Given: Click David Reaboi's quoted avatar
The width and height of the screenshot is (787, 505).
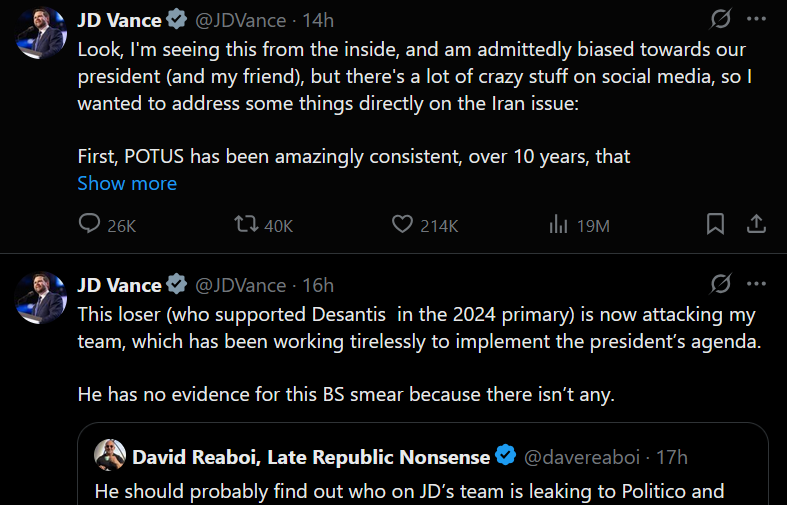Looking at the screenshot, I should (110, 455).
